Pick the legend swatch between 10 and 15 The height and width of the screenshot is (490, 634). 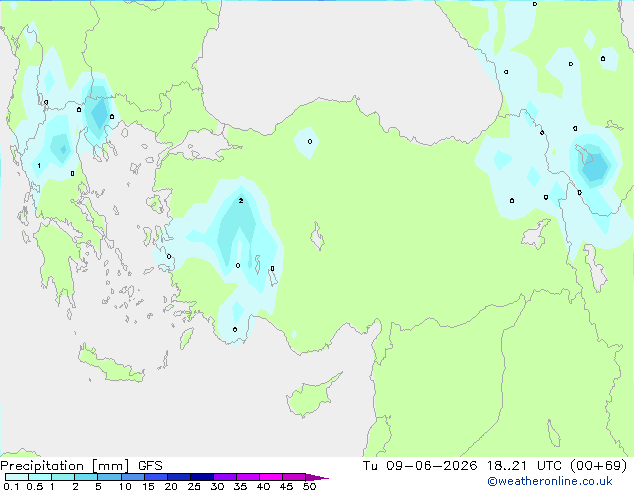(x=133, y=477)
